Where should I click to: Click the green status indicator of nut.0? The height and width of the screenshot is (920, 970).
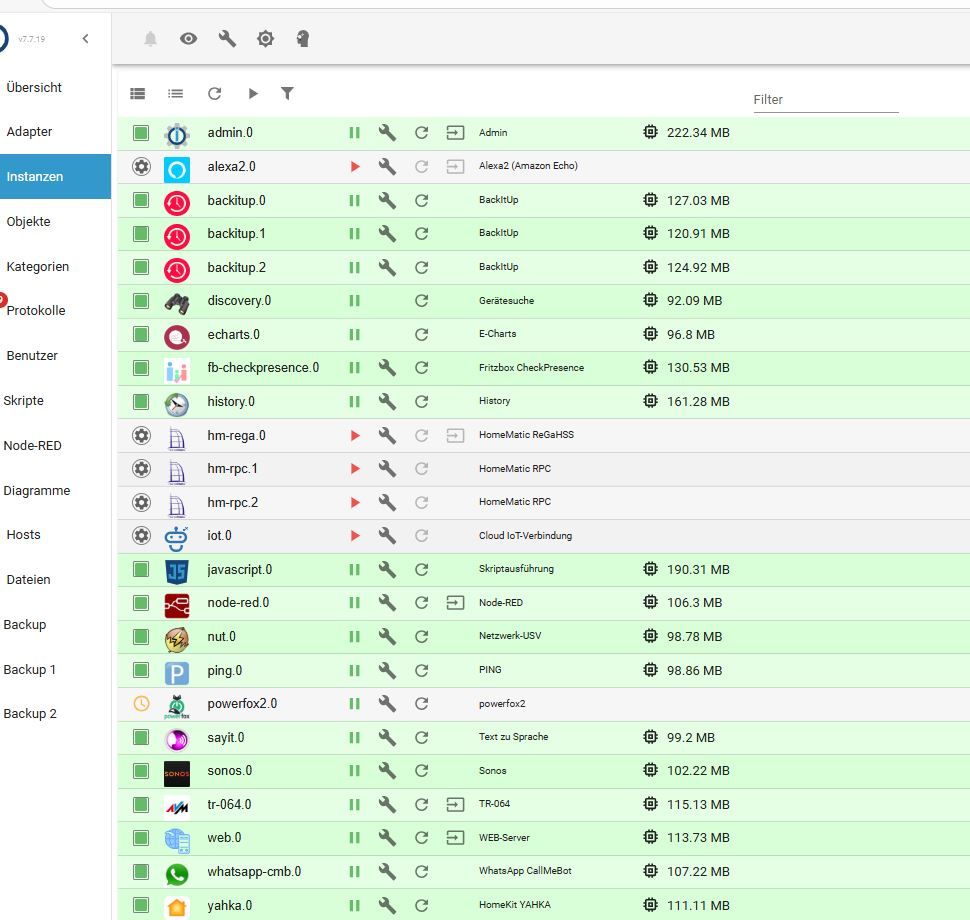point(141,637)
